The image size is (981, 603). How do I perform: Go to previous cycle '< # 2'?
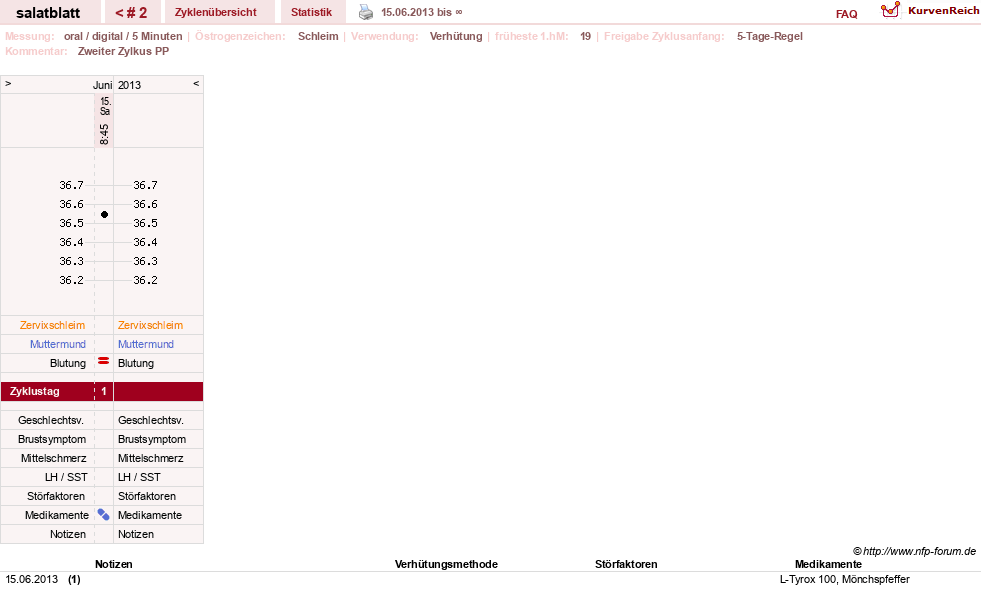coord(131,12)
